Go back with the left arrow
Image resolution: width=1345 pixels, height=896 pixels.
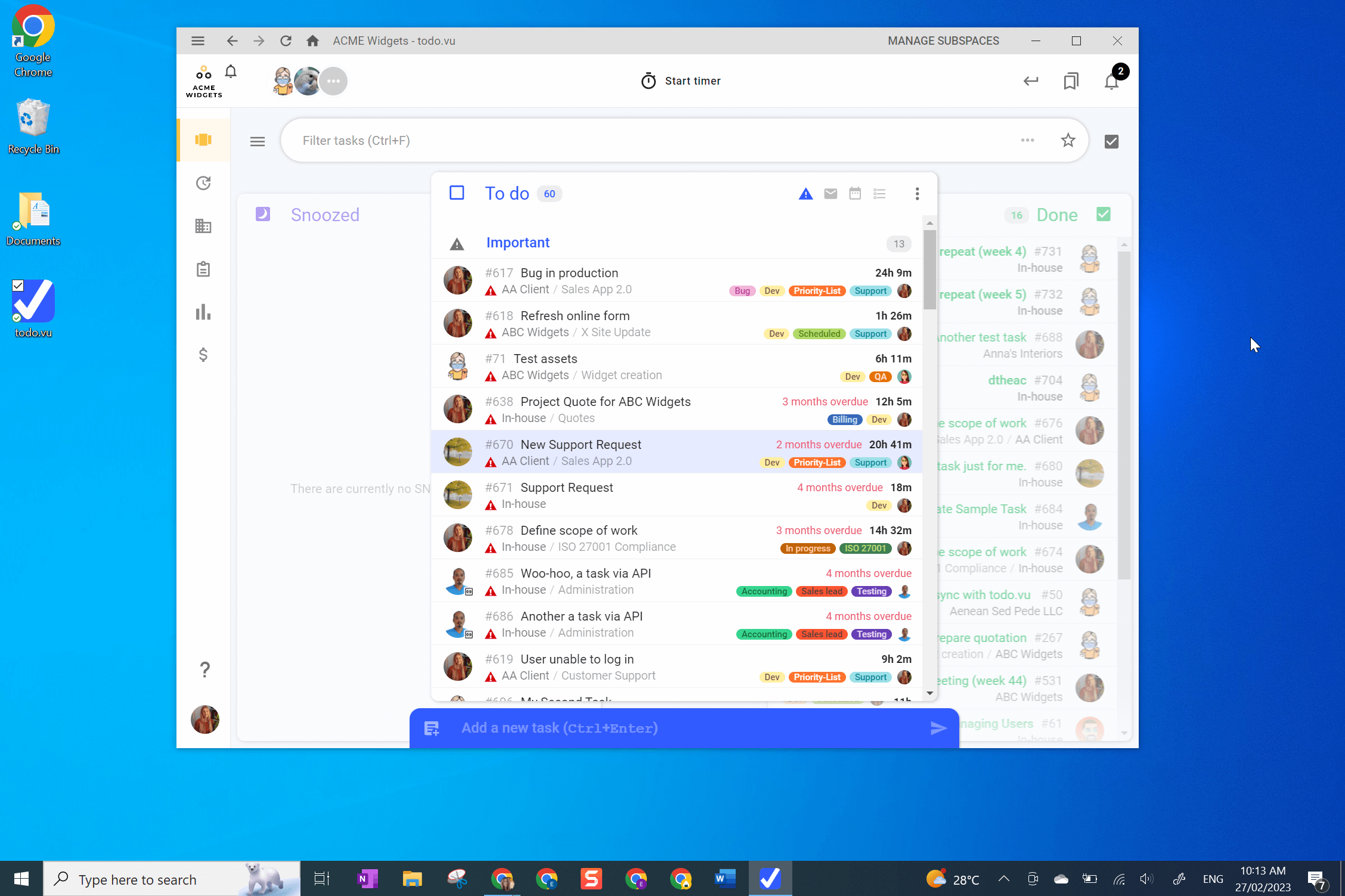232,41
